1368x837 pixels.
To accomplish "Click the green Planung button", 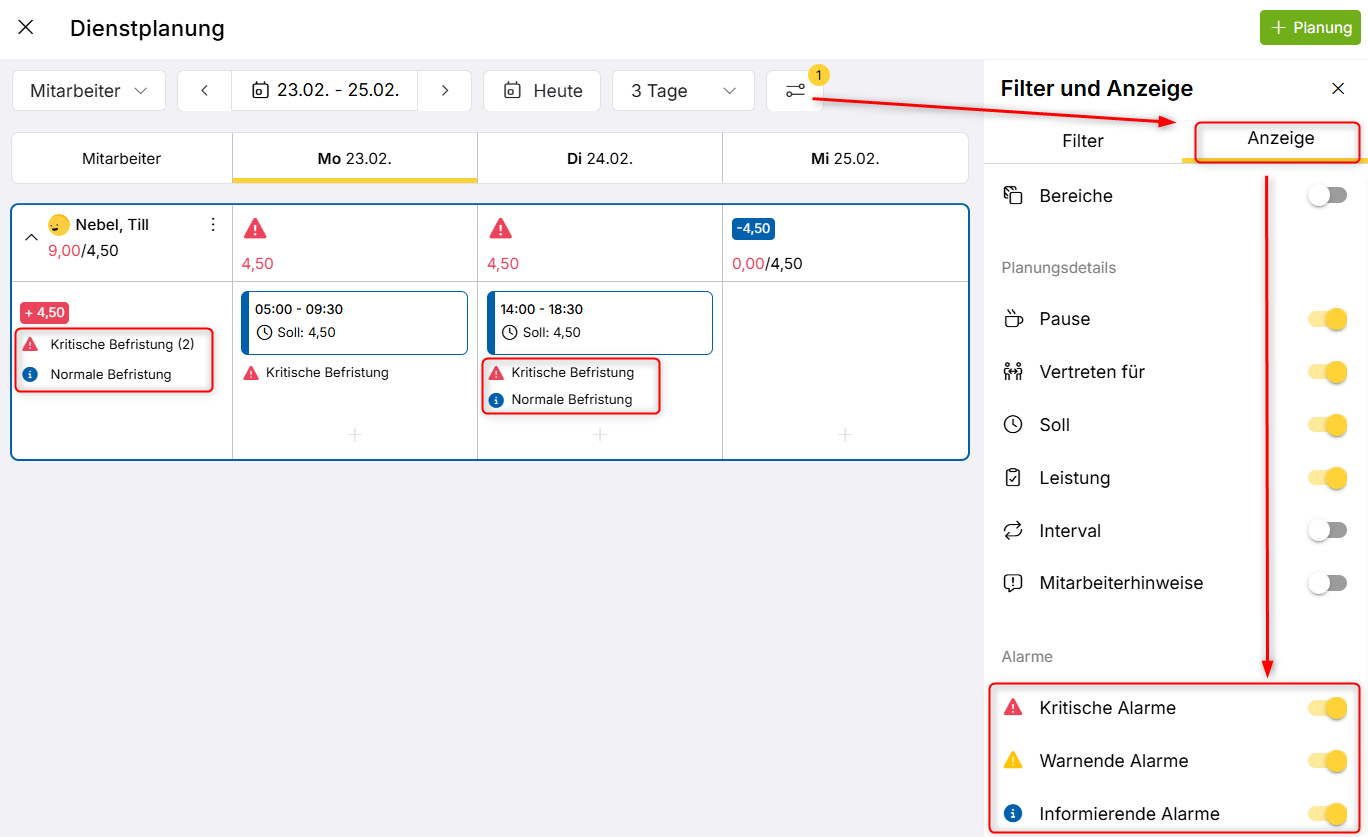I will tap(1310, 28).
